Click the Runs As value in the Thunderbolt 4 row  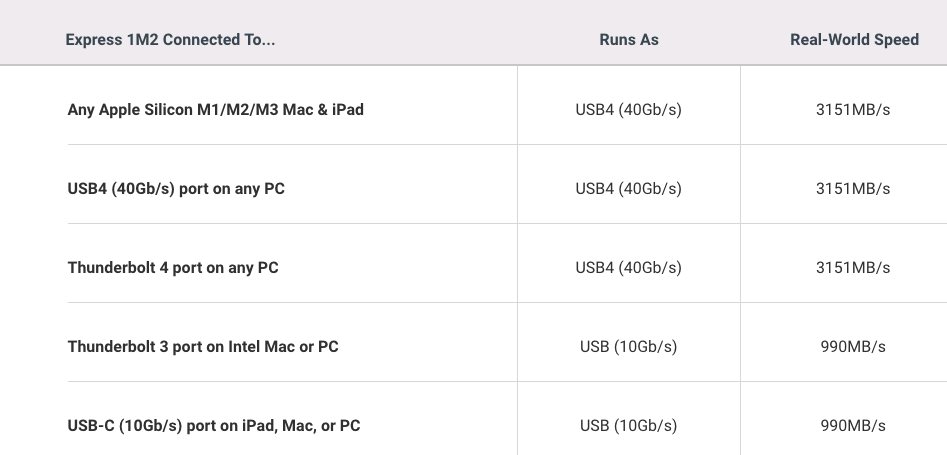tap(628, 268)
